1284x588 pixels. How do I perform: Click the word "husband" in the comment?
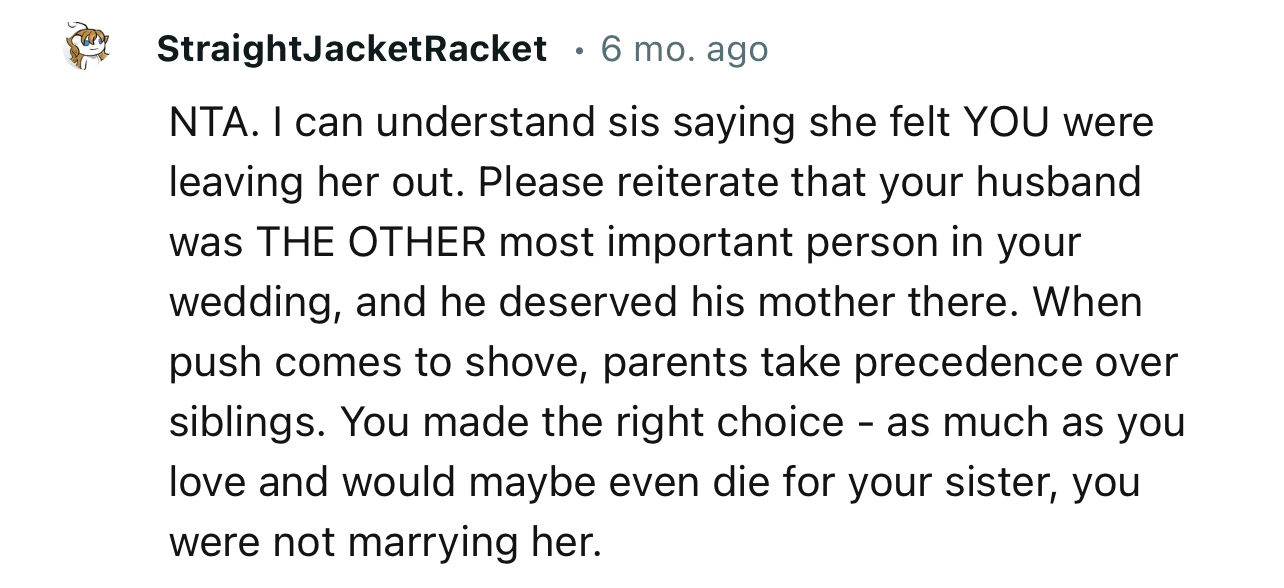pyautogui.click(x=1059, y=182)
